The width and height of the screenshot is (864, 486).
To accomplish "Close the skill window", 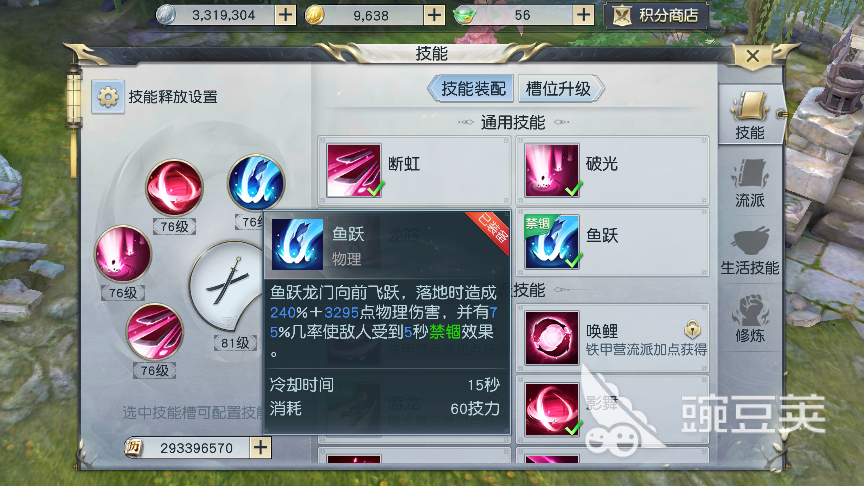I will (753, 56).
